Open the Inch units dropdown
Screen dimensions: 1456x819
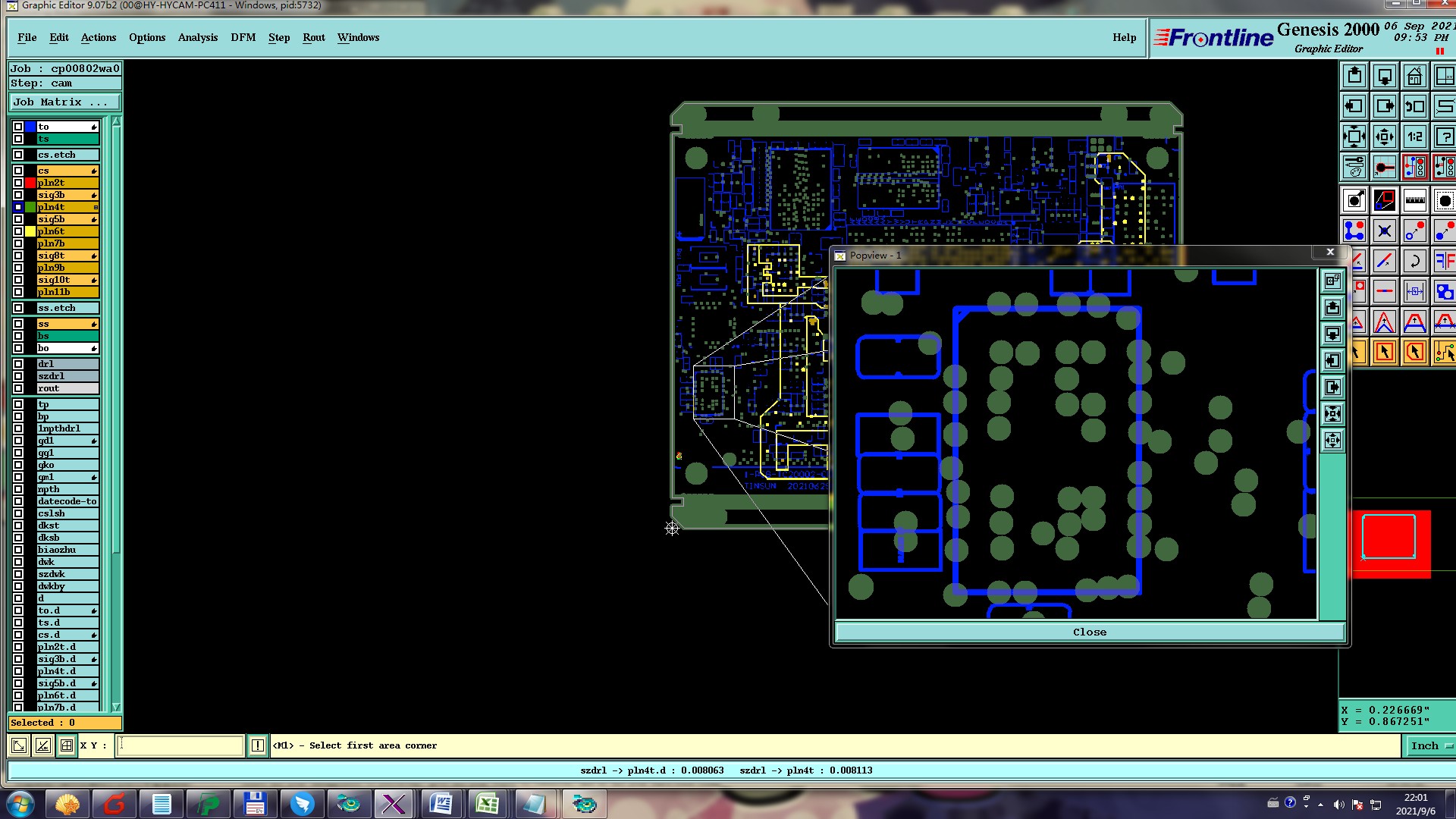point(1431,745)
